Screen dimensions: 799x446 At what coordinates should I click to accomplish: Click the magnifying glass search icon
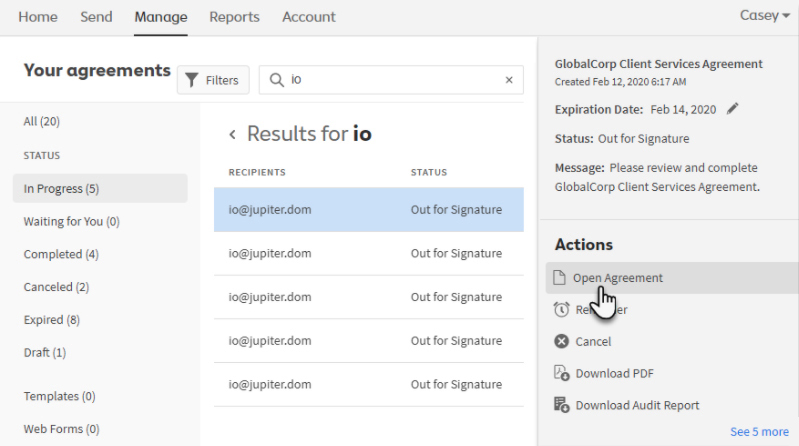pyautogui.click(x=276, y=80)
